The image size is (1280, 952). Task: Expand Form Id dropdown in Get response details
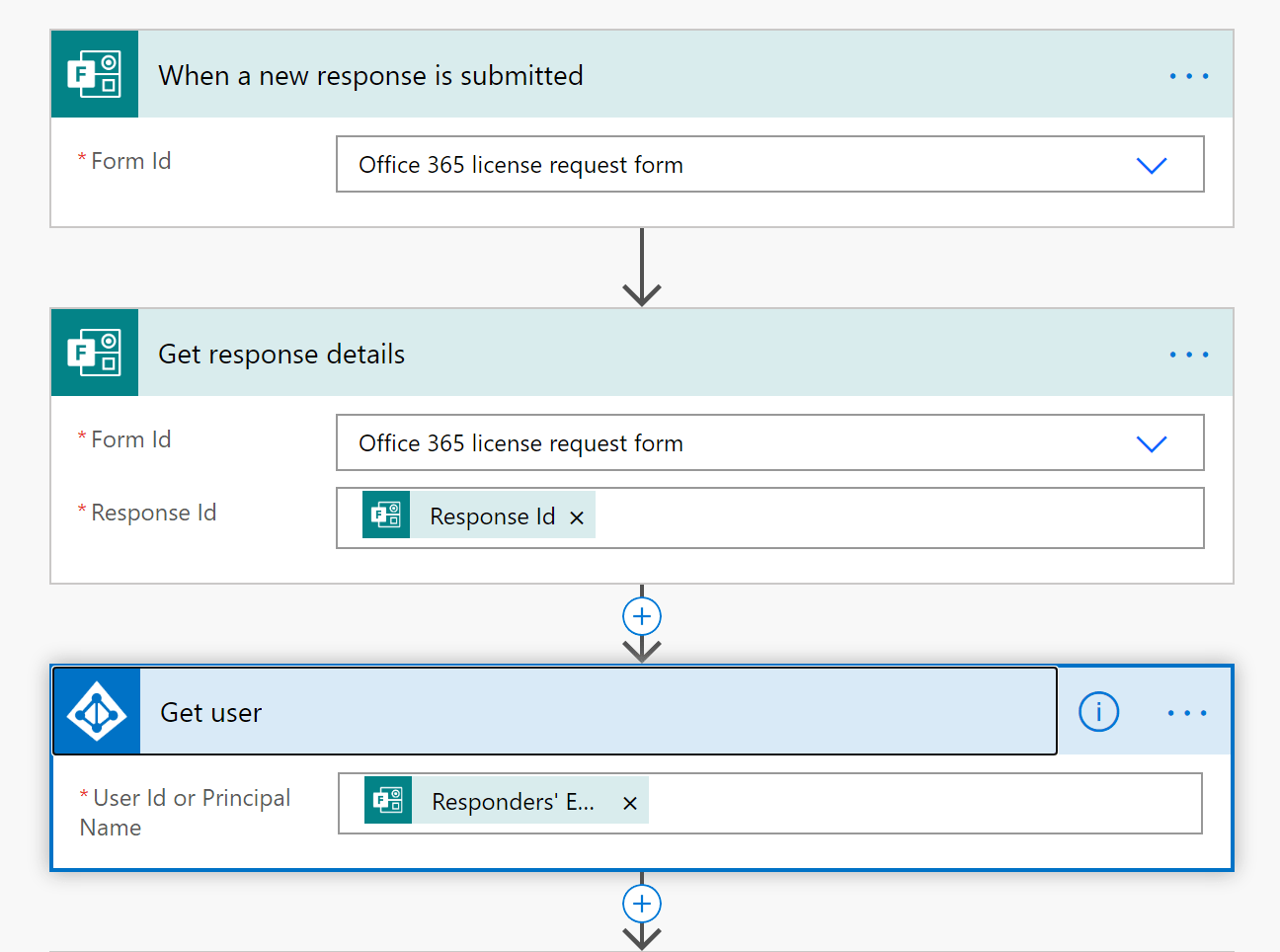[1152, 443]
